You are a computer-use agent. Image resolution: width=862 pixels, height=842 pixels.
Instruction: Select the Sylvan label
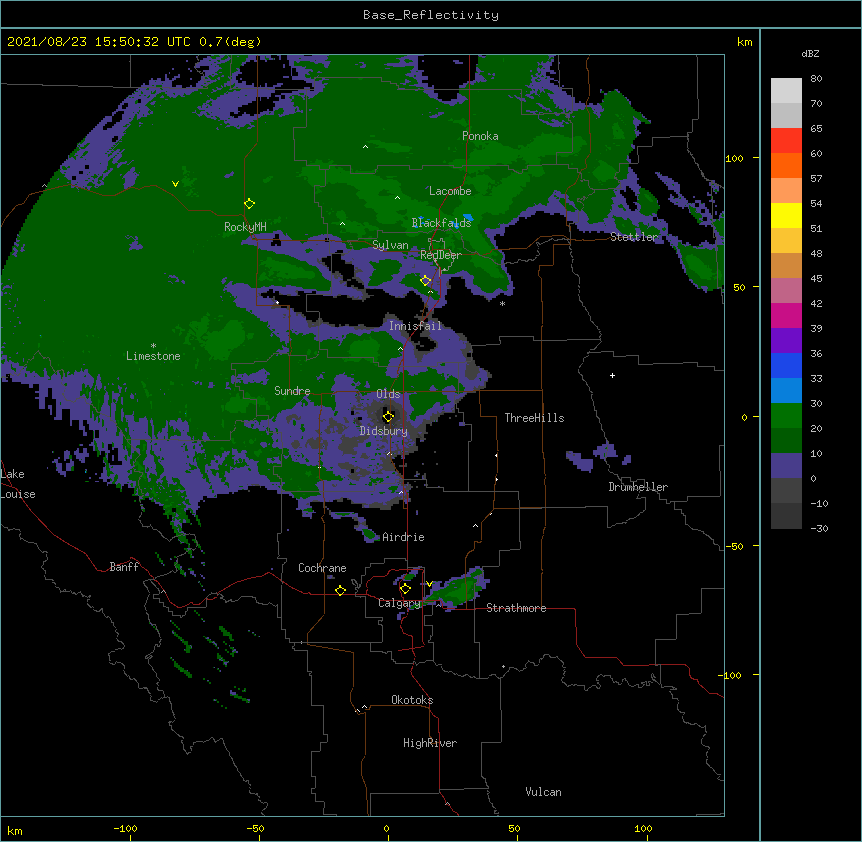tap(390, 245)
